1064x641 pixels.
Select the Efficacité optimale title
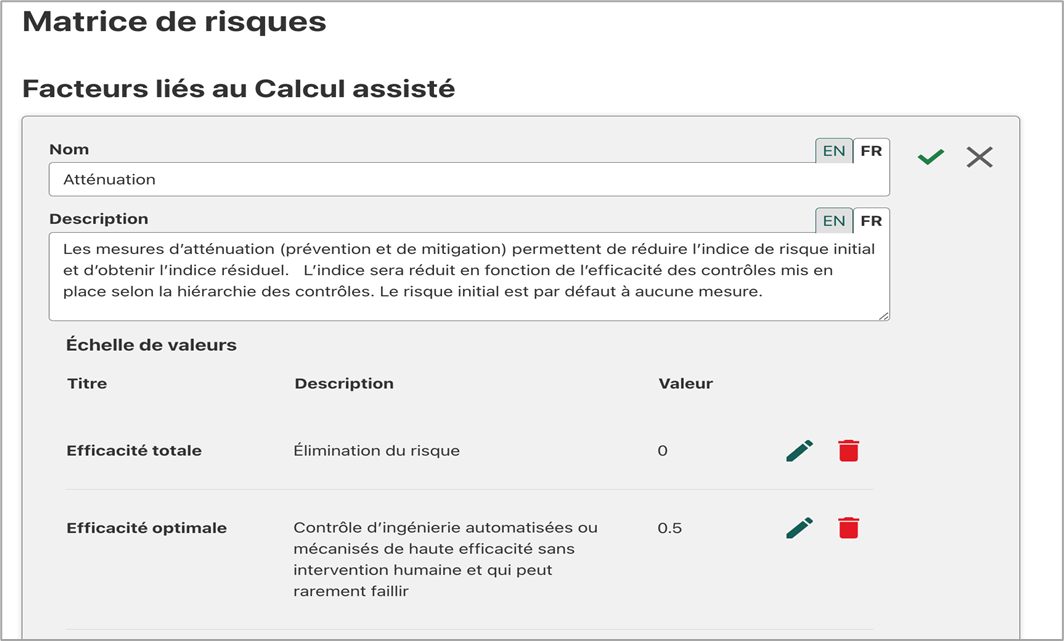click(147, 528)
